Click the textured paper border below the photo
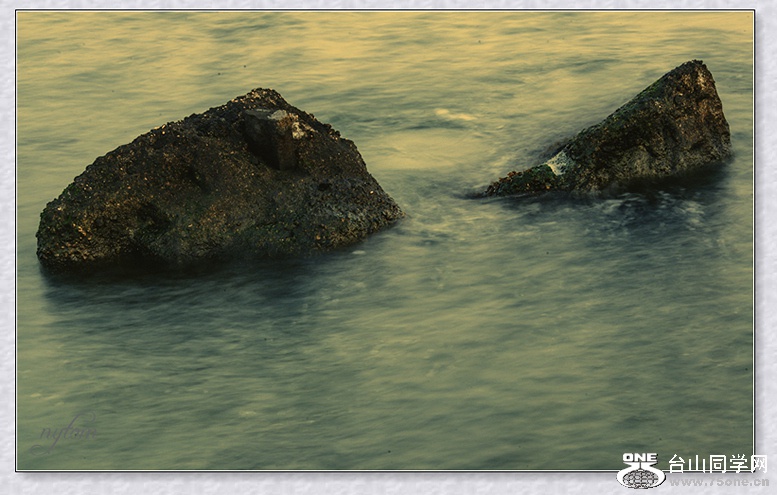This screenshot has width=777, height=495. [300, 483]
